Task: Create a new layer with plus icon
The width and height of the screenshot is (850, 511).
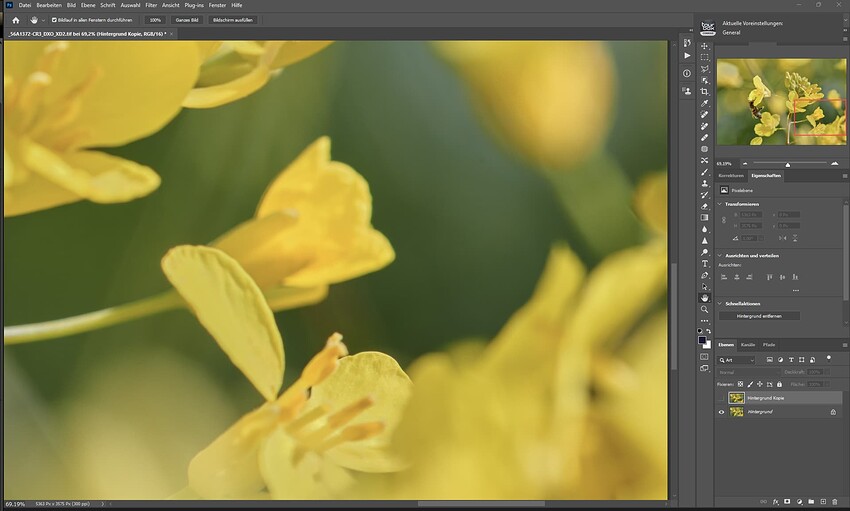Action: 825,501
